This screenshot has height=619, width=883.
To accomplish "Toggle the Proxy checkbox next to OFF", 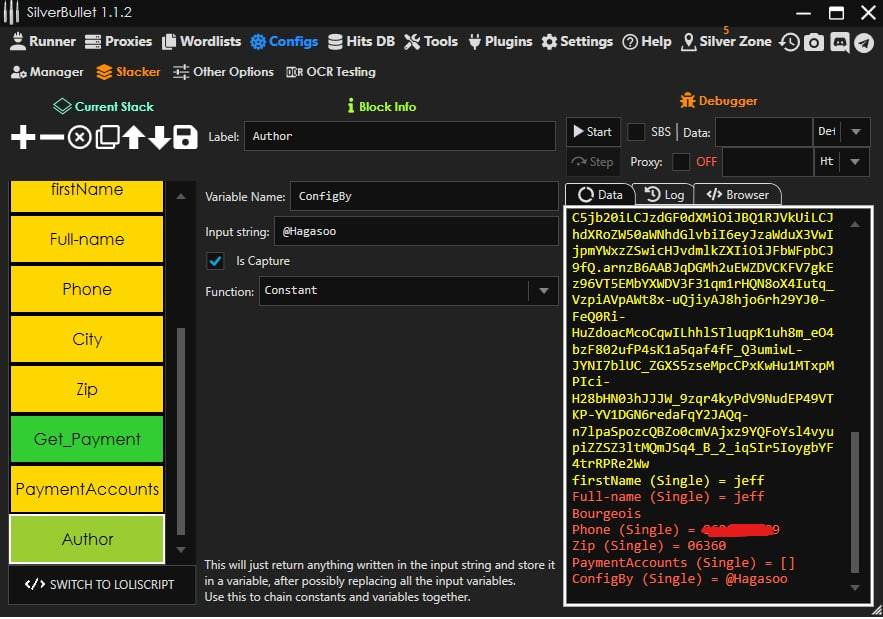I will point(681,161).
